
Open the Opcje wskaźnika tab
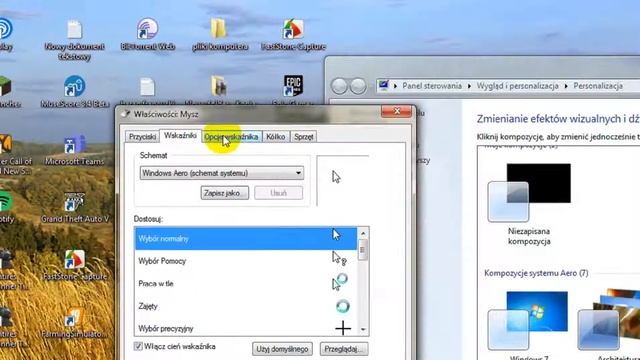point(231,137)
